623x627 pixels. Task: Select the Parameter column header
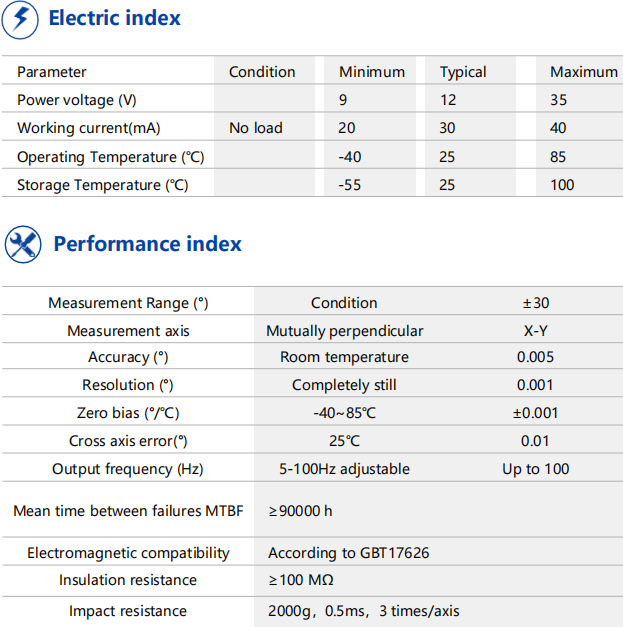click(x=52, y=72)
